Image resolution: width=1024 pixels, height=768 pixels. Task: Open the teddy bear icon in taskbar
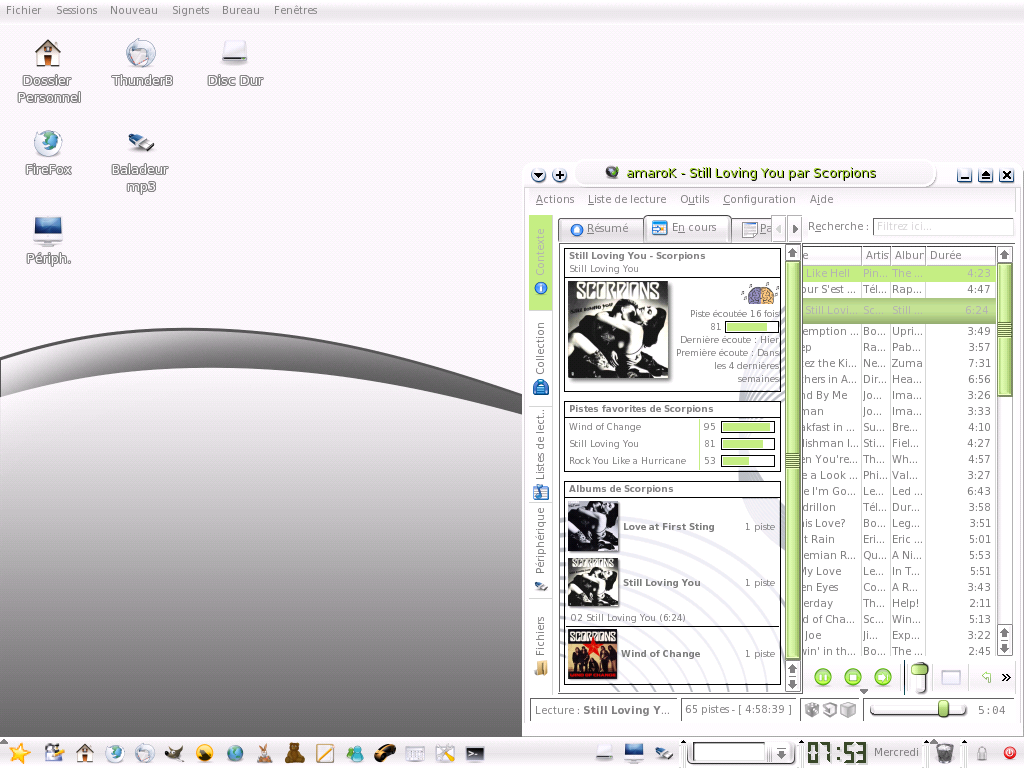[x=295, y=753]
